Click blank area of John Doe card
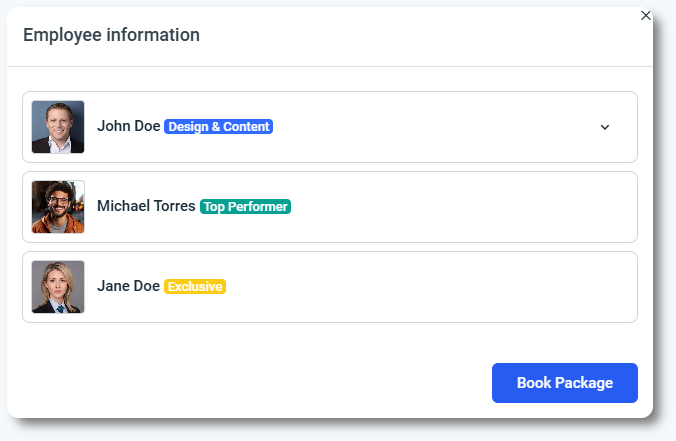The width and height of the screenshot is (676, 441). (x=430, y=127)
